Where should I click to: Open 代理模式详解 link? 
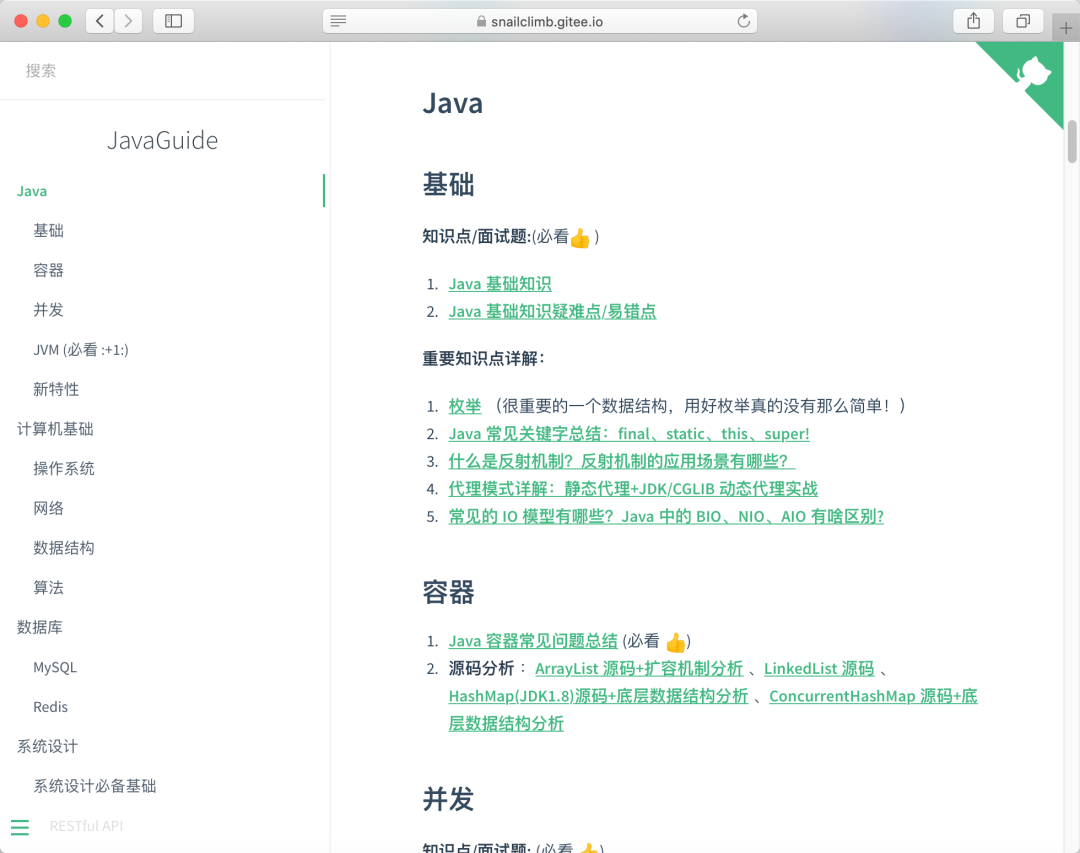(x=633, y=489)
